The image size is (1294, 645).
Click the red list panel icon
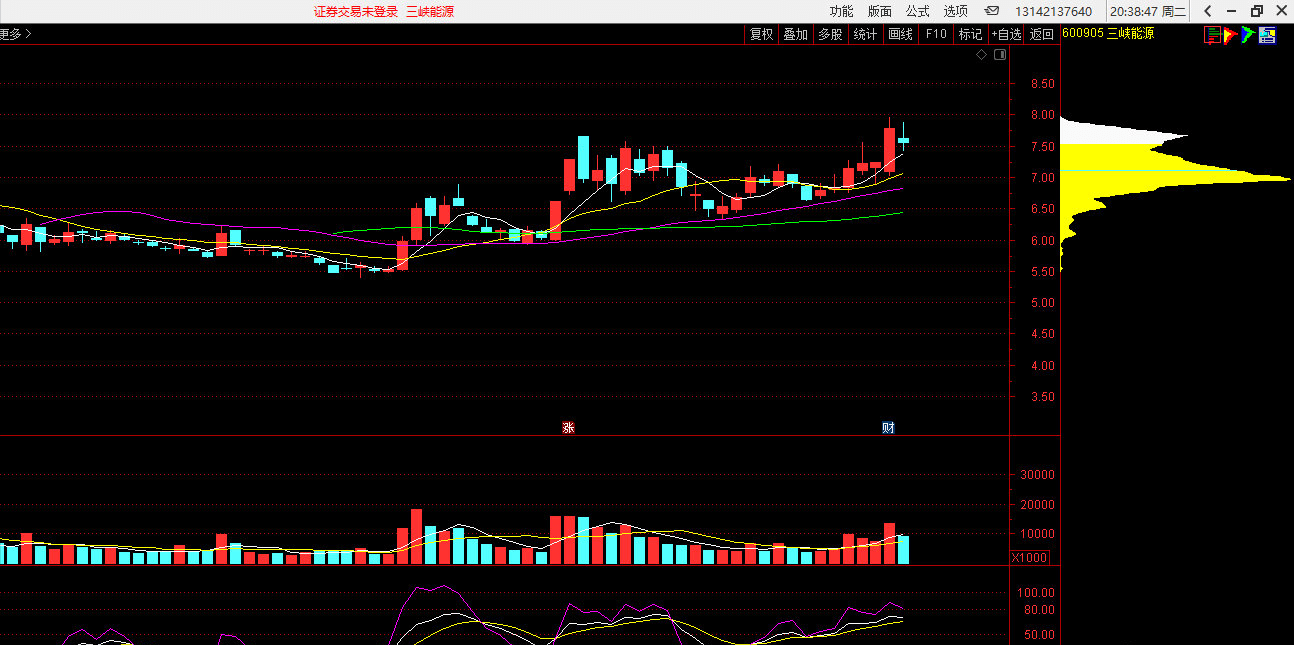point(1213,35)
